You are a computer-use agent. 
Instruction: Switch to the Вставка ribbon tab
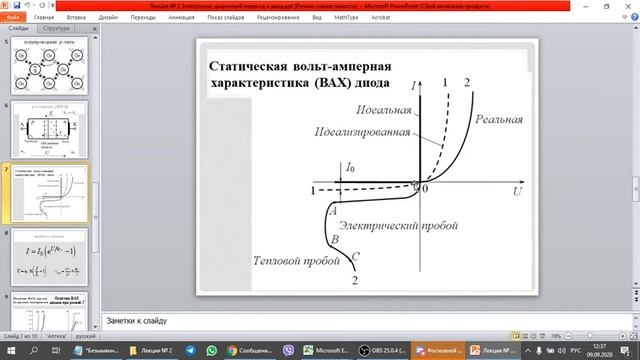[x=76, y=18]
